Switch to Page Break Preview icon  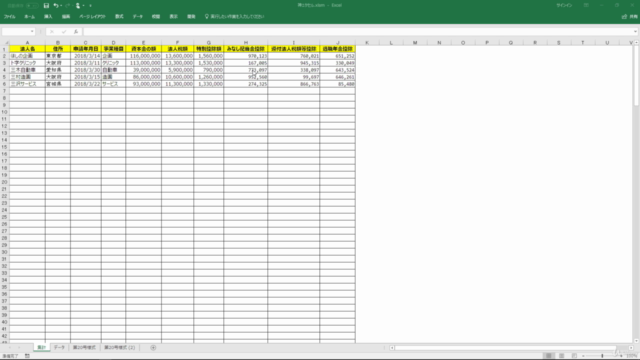(574, 356)
